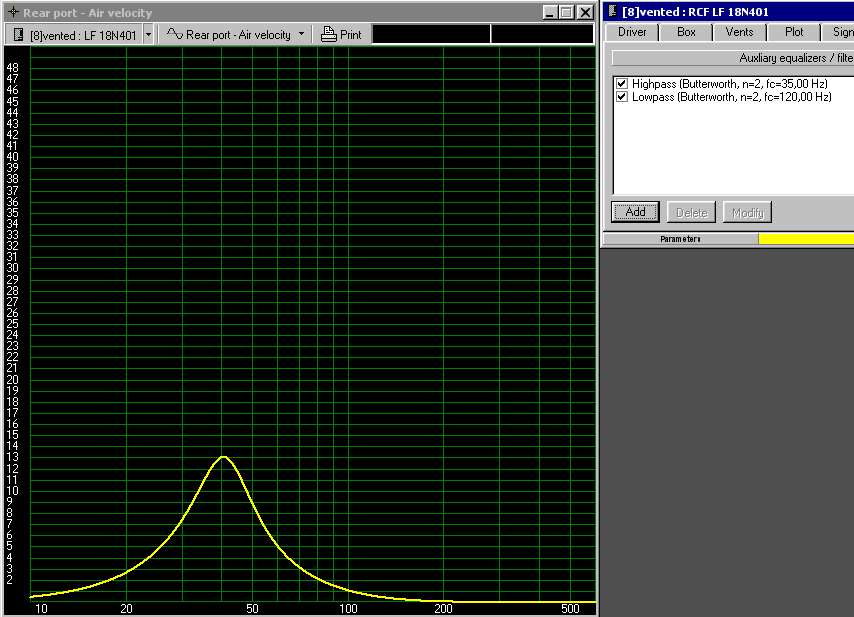This screenshot has width=854, height=617.
Task: Minimize the Rear port - Air velocity window
Action: point(550,13)
